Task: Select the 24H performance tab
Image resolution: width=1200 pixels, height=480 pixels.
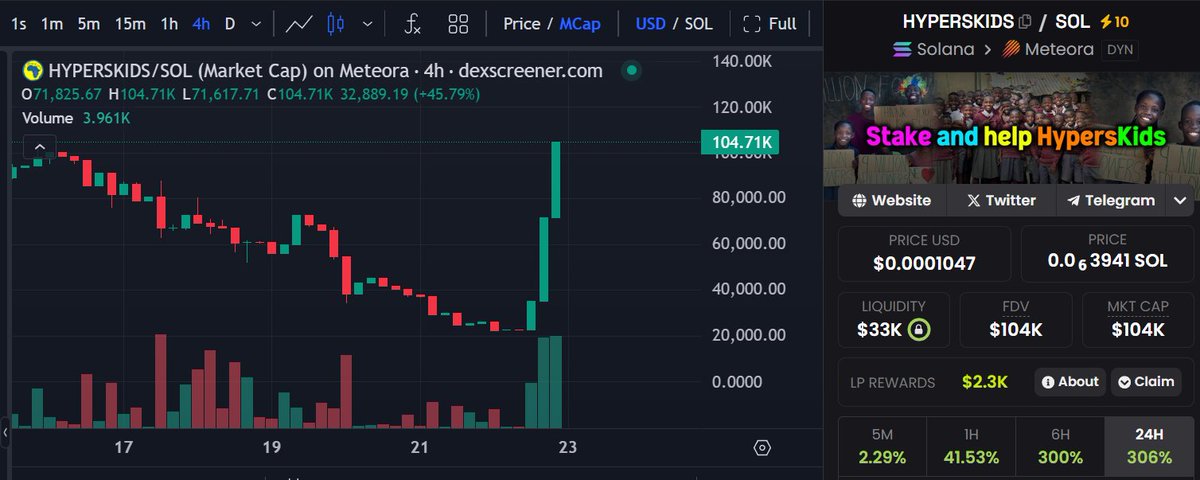Action: (x=1150, y=446)
